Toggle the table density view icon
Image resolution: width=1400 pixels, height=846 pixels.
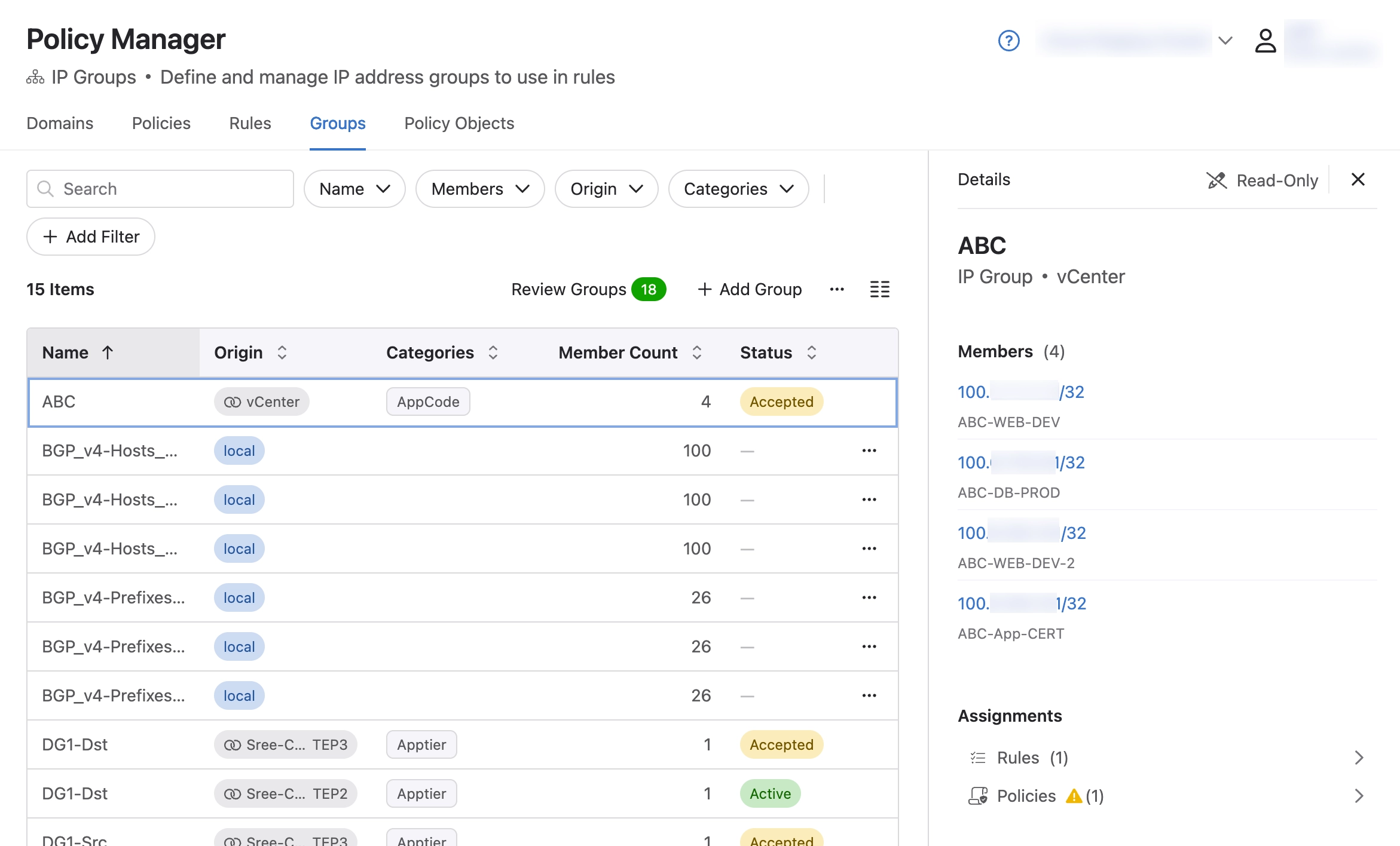(879, 289)
